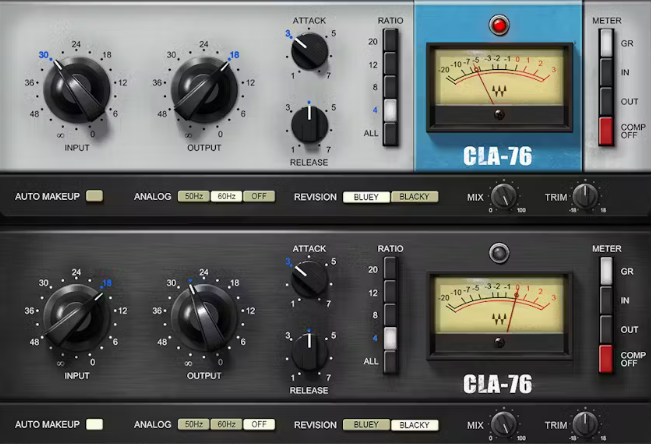Set meter to GR on the Blacky unit

point(606,271)
